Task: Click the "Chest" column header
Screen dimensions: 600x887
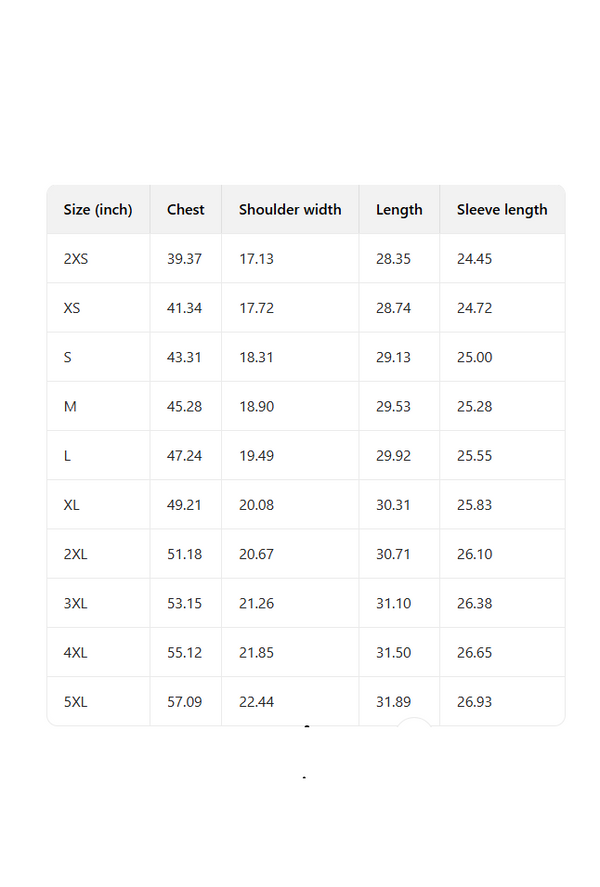Action: coord(185,210)
